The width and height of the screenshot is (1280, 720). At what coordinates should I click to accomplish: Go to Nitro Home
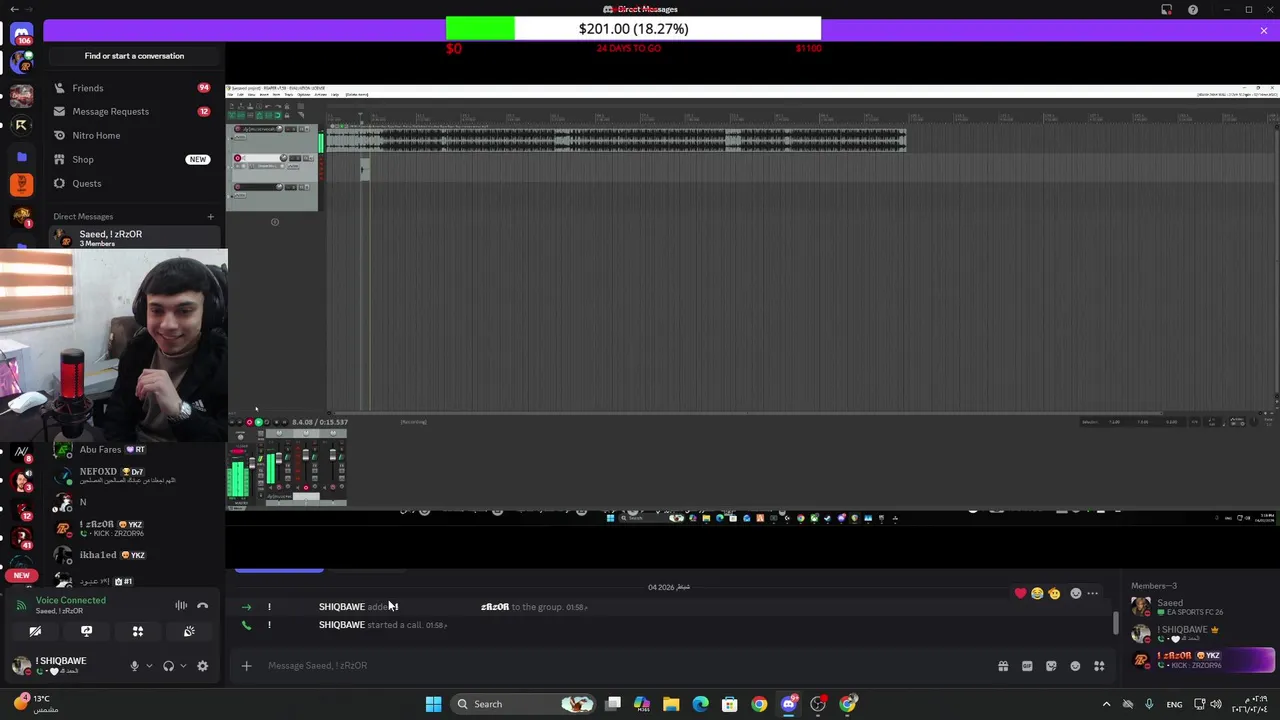click(x=133, y=135)
